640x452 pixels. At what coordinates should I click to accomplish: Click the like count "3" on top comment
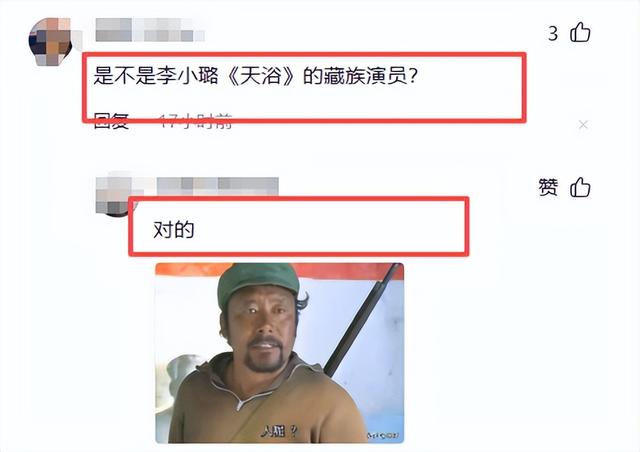click(553, 33)
